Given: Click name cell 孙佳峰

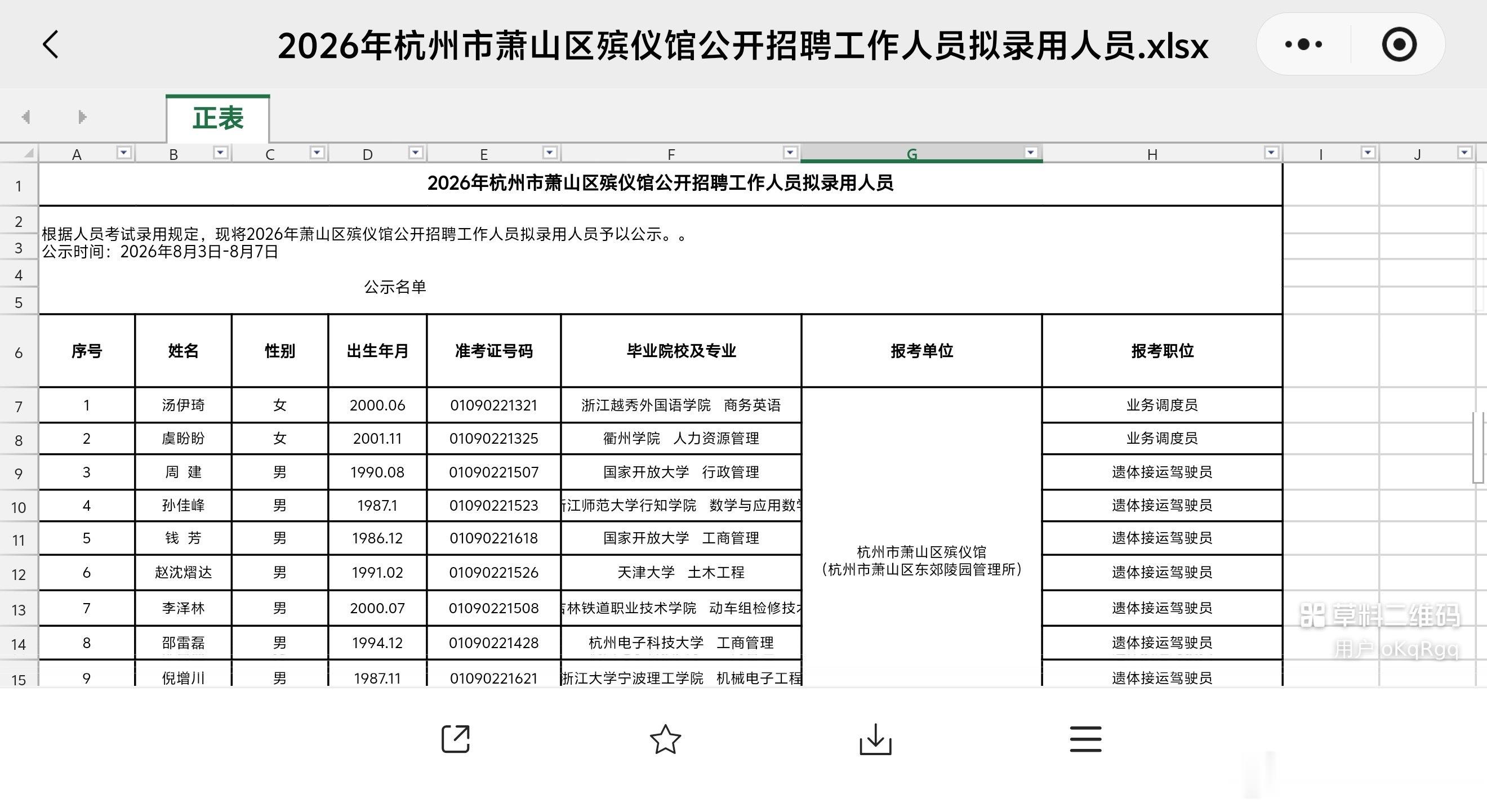Looking at the screenshot, I should click(183, 506).
